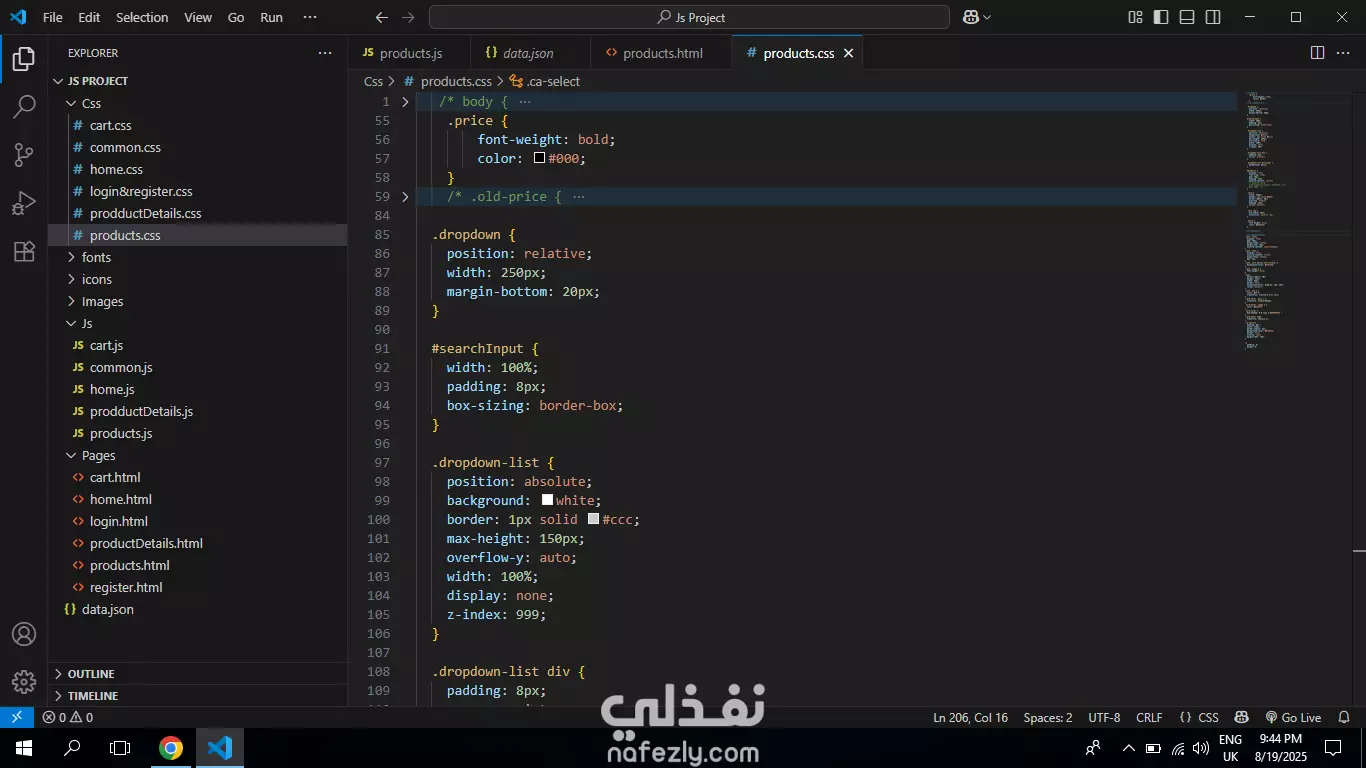Viewport: 1366px width, 768px height.
Task: Close the products.css tab
Action: [848, 53]
